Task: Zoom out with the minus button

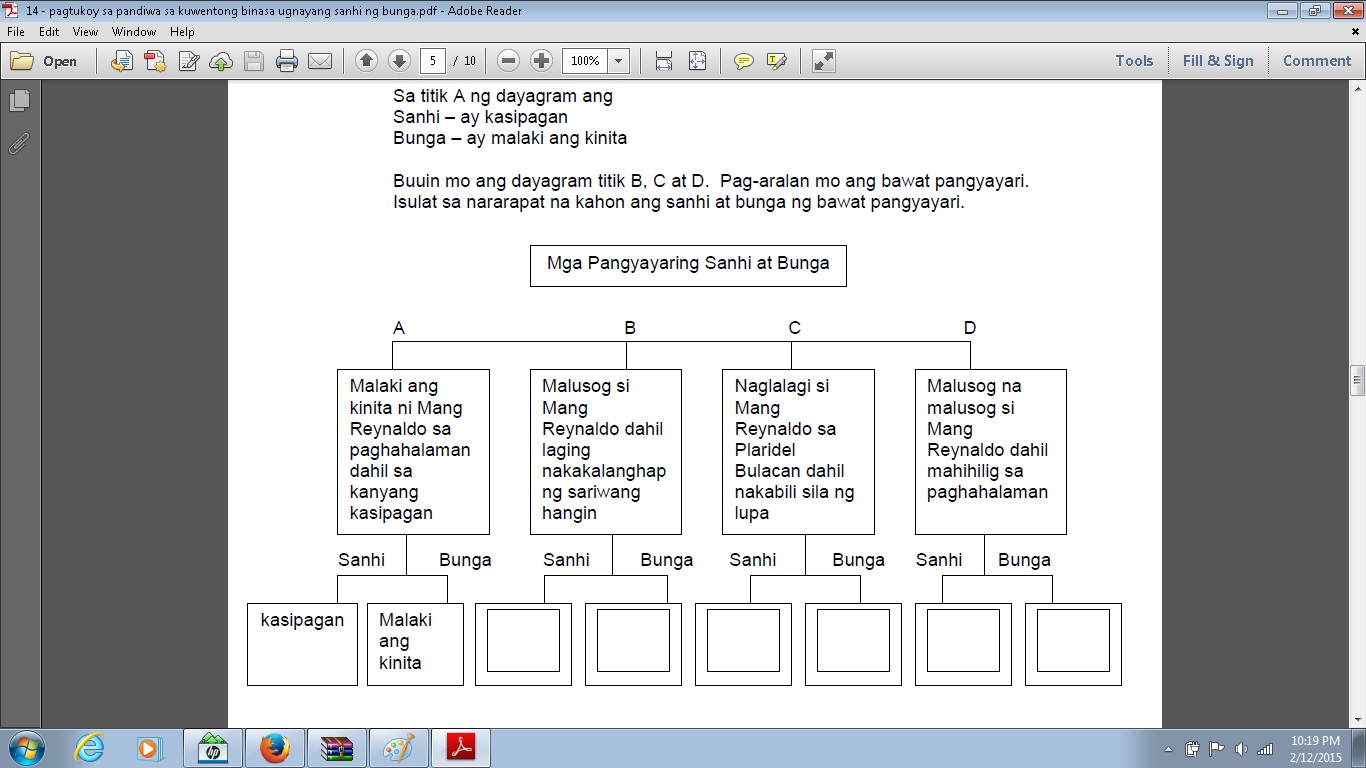Action: tap(508, 61)
